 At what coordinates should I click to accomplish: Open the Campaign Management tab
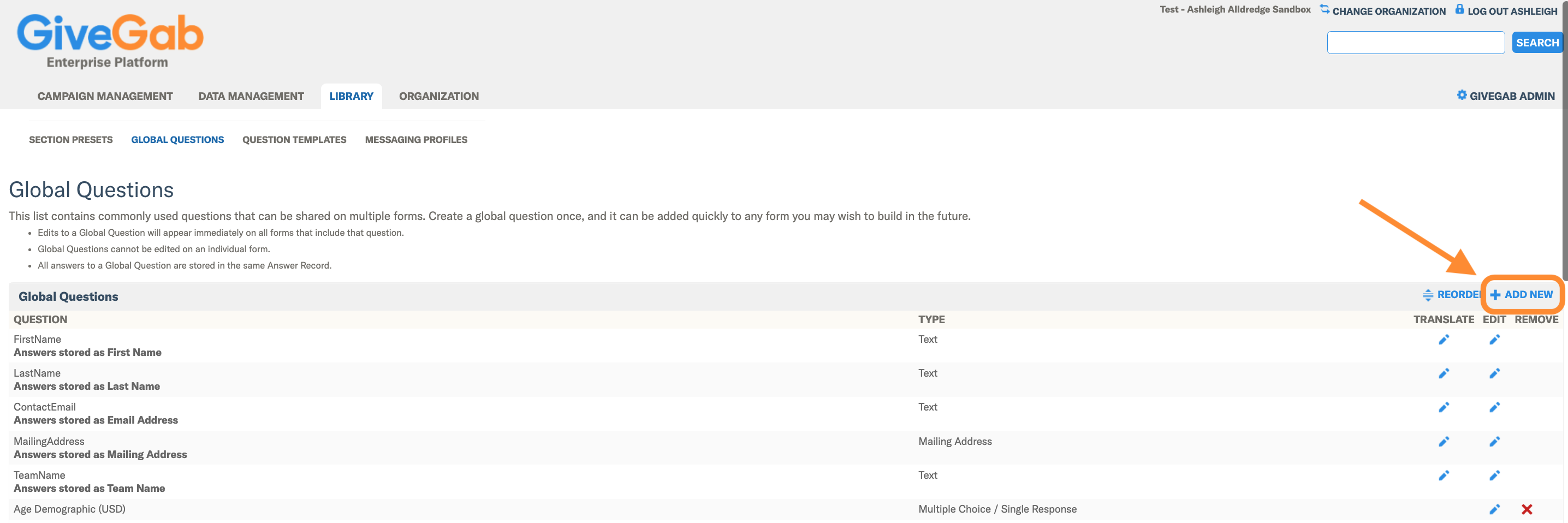(x=105, y=96)
